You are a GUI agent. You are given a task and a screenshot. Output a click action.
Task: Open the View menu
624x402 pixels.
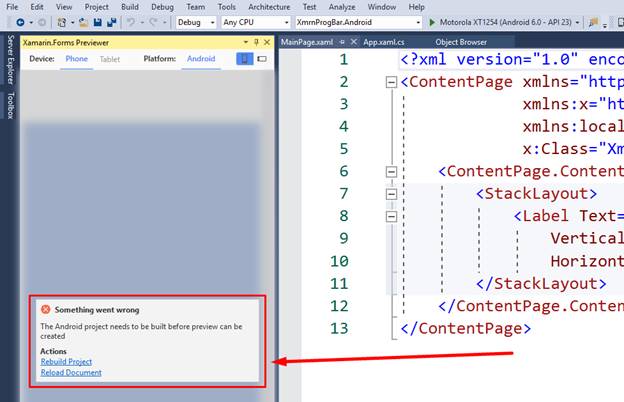point(64,7)
